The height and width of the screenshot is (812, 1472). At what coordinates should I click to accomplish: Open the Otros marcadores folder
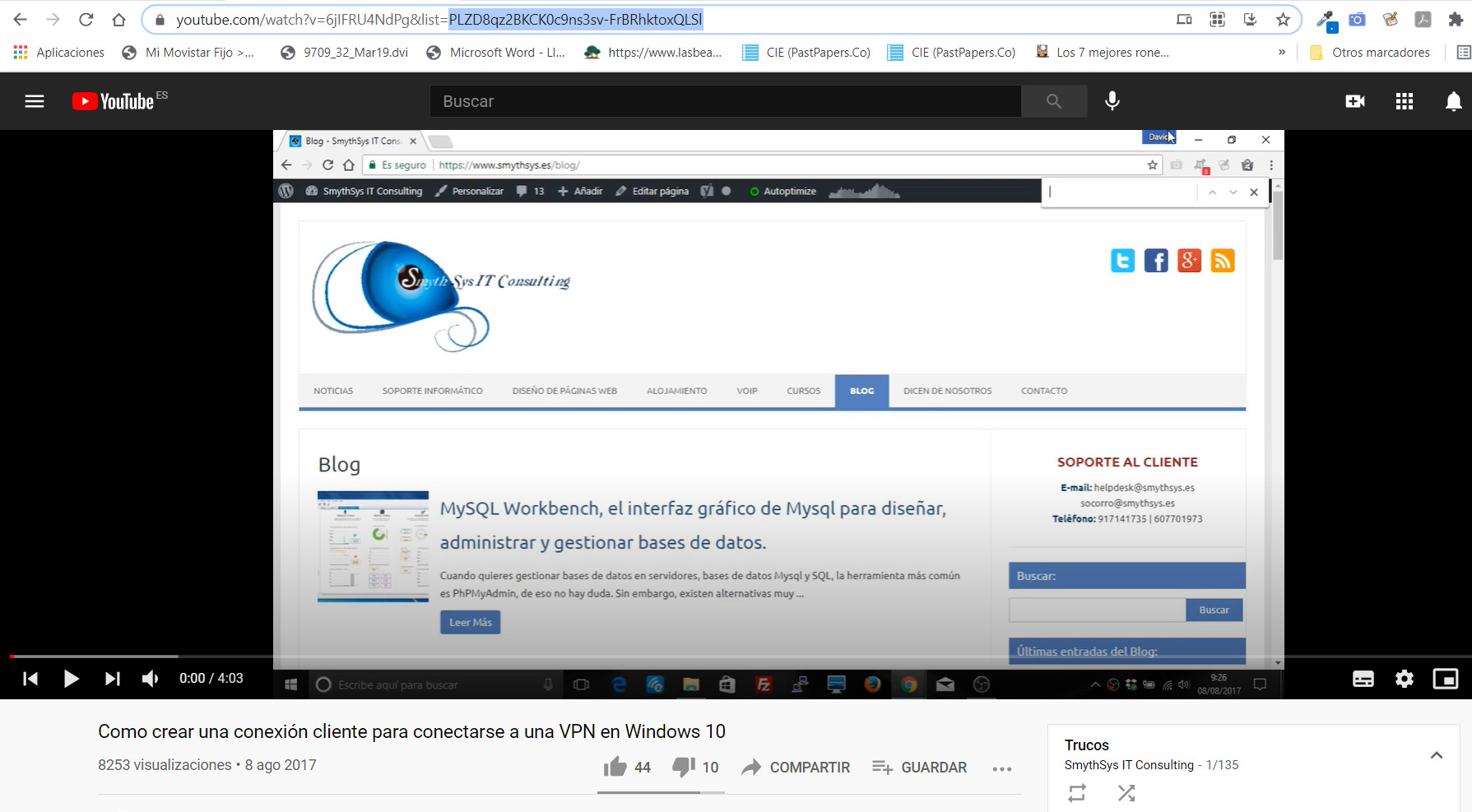[x=1370, y=53]
